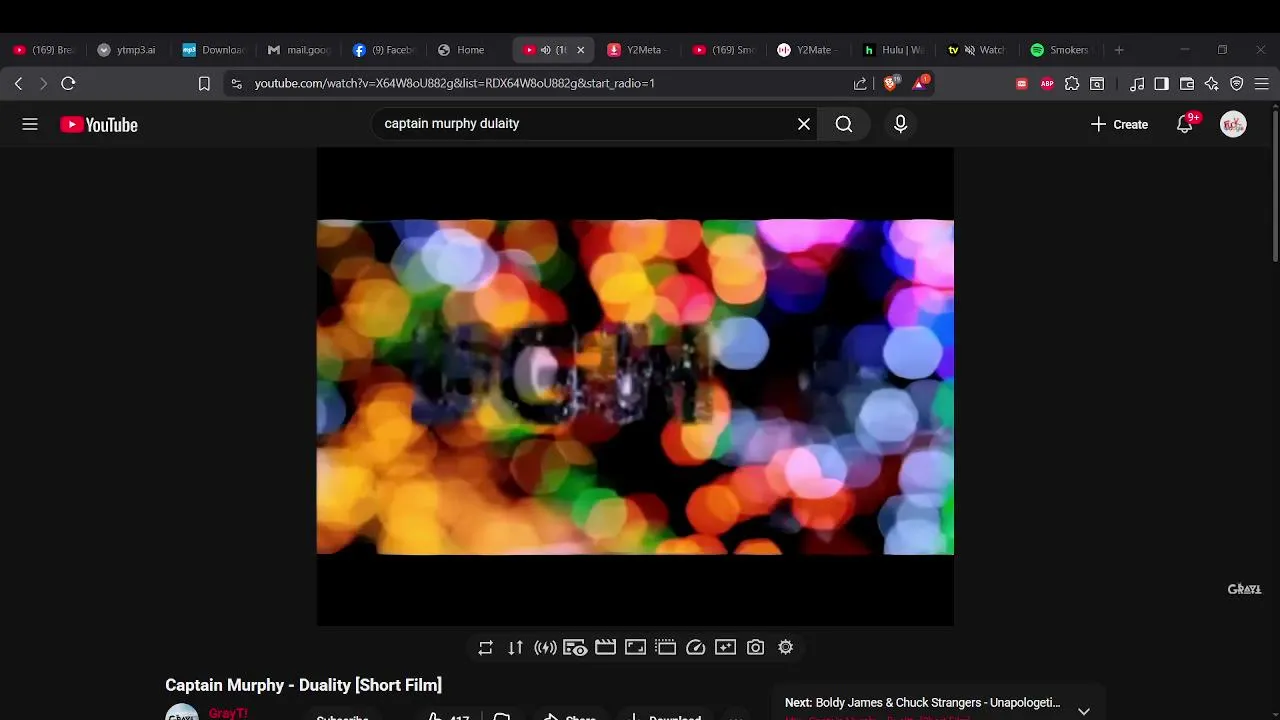The width and height of the screenshot is (1280, 720).
Task: Switch to the mail.google tab
Action: [298, 50]
